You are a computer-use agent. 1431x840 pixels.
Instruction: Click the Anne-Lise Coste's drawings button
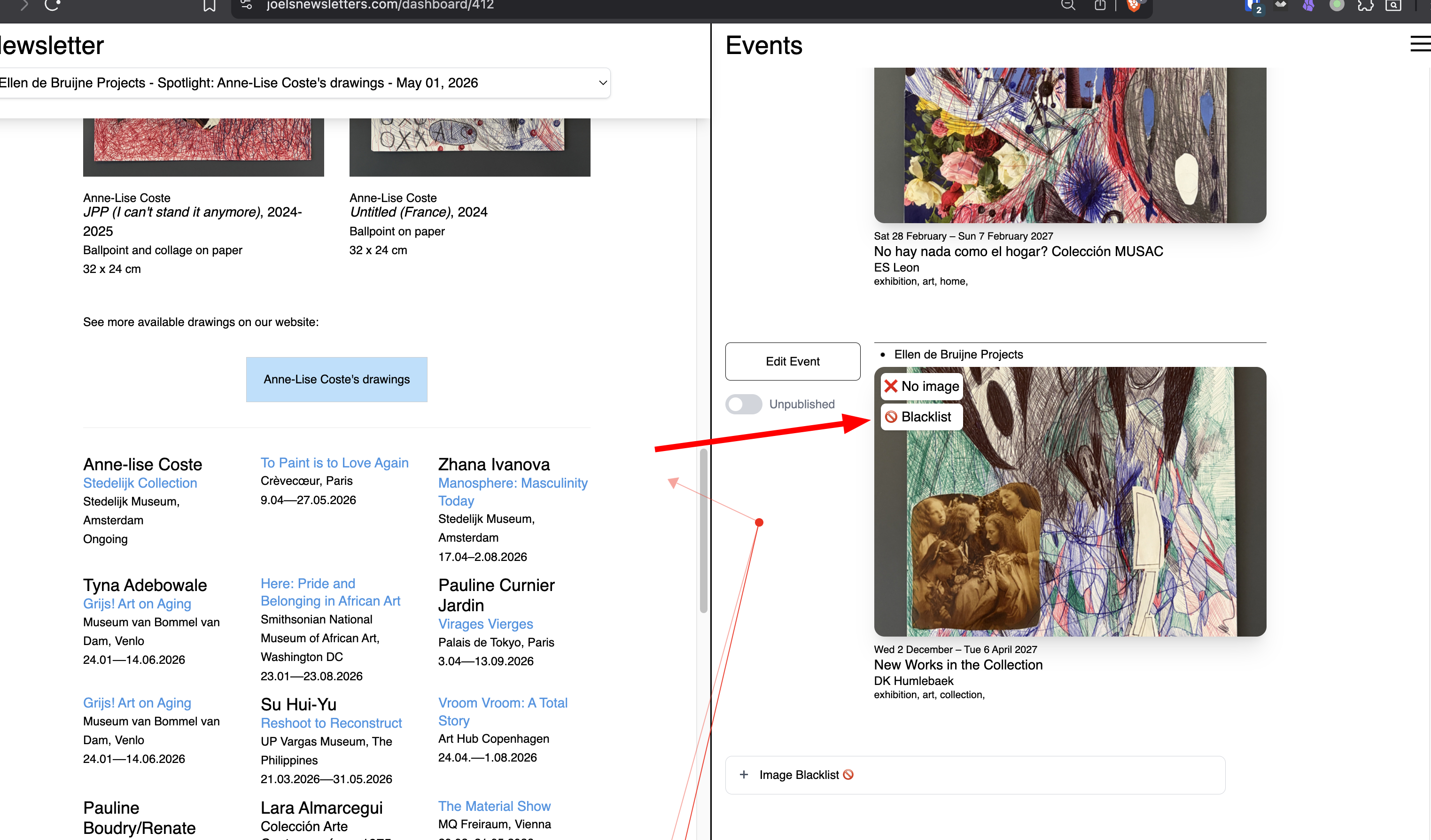[337, 380]
